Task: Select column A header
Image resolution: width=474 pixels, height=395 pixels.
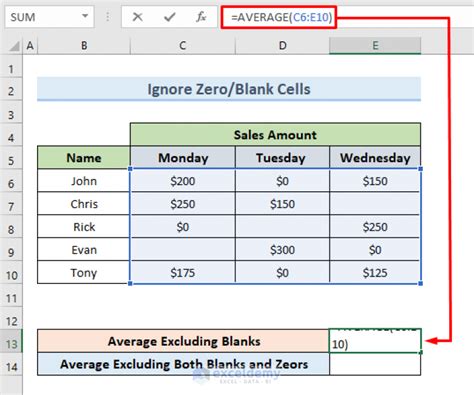Action: pyautogui.click(x=30, y=46)
